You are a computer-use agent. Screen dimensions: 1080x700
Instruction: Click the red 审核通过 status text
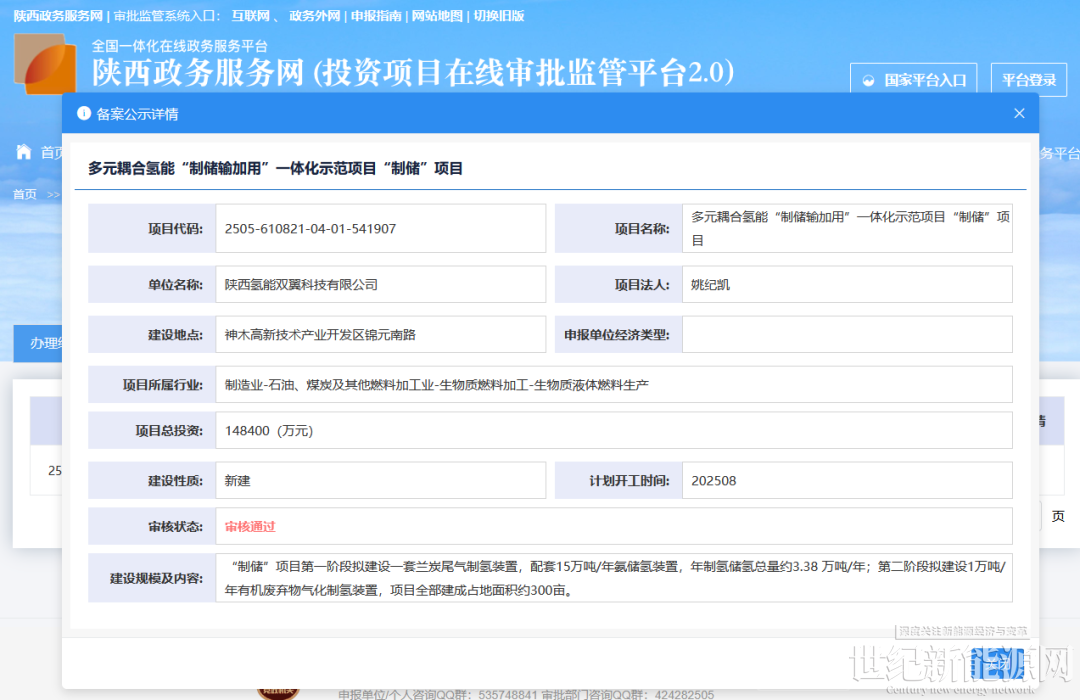tap(250, 526)
